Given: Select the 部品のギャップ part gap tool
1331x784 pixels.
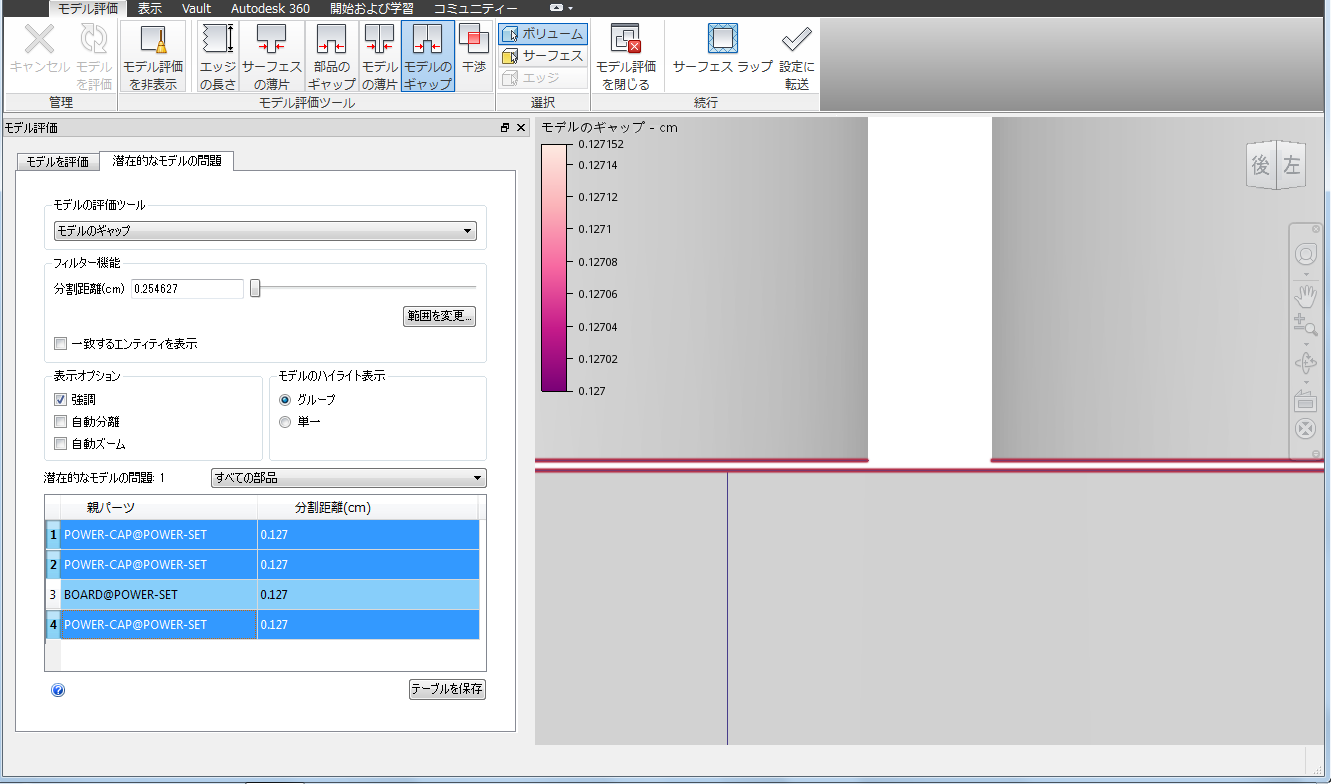Looking at the screenshot, I should tap(331, 57).
